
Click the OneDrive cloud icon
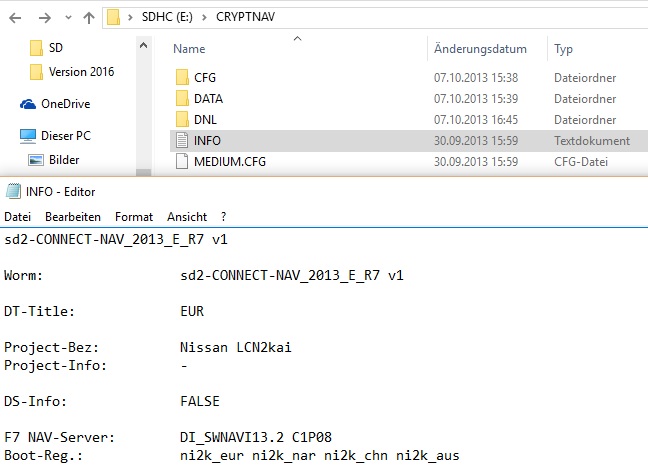point(28,104)
